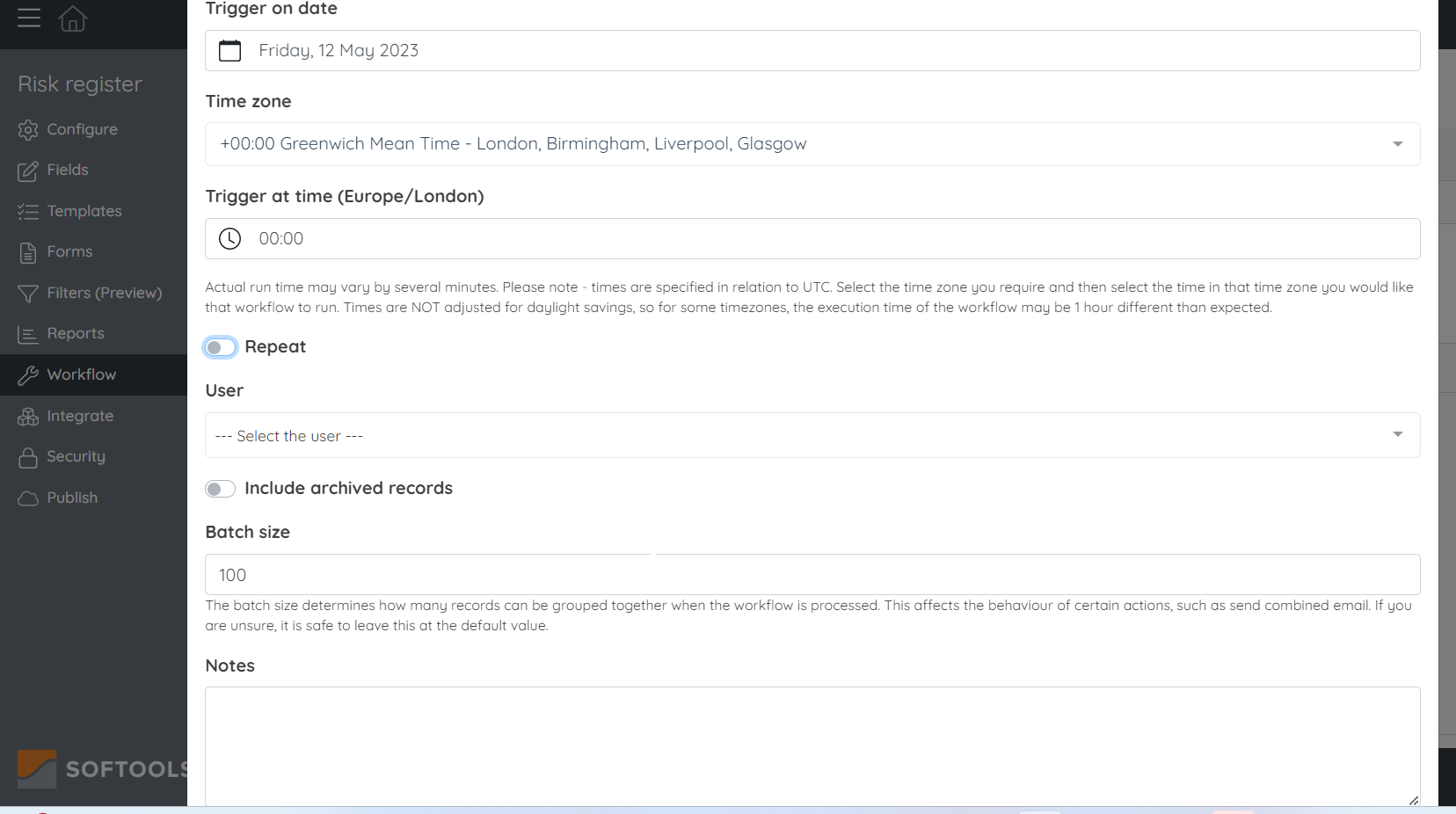Screen dimensions: 1456x814
Task: Click the Trigger on date field
Action: click(812, 51)
